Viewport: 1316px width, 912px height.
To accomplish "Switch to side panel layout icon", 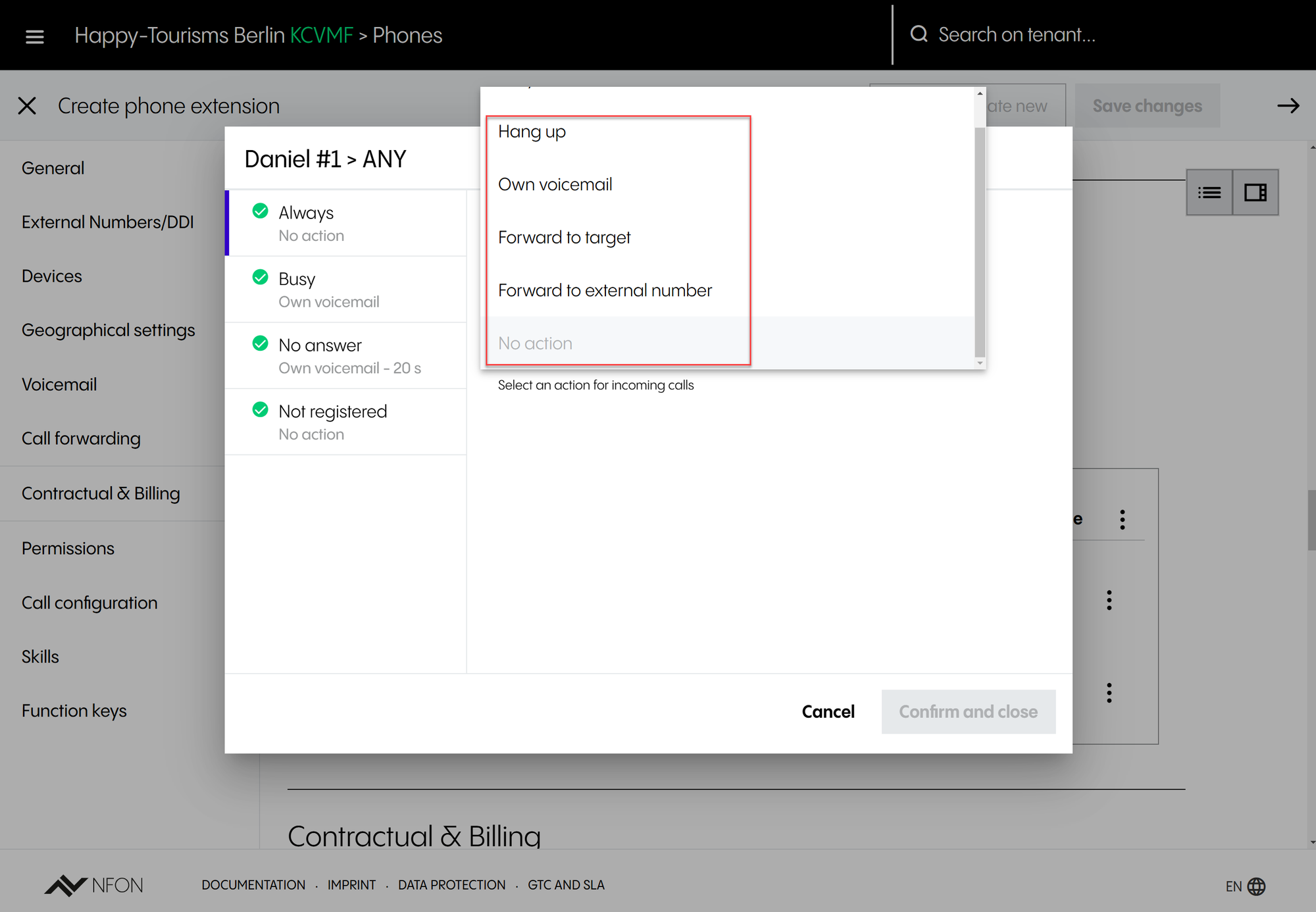I will click(1255, 193).
